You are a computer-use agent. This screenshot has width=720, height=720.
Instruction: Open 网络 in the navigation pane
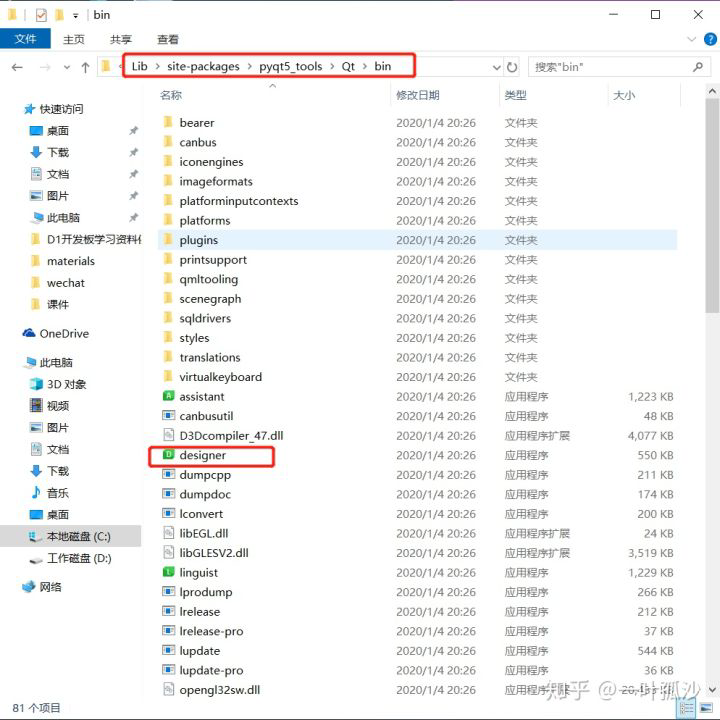click(x=42, y=587)
